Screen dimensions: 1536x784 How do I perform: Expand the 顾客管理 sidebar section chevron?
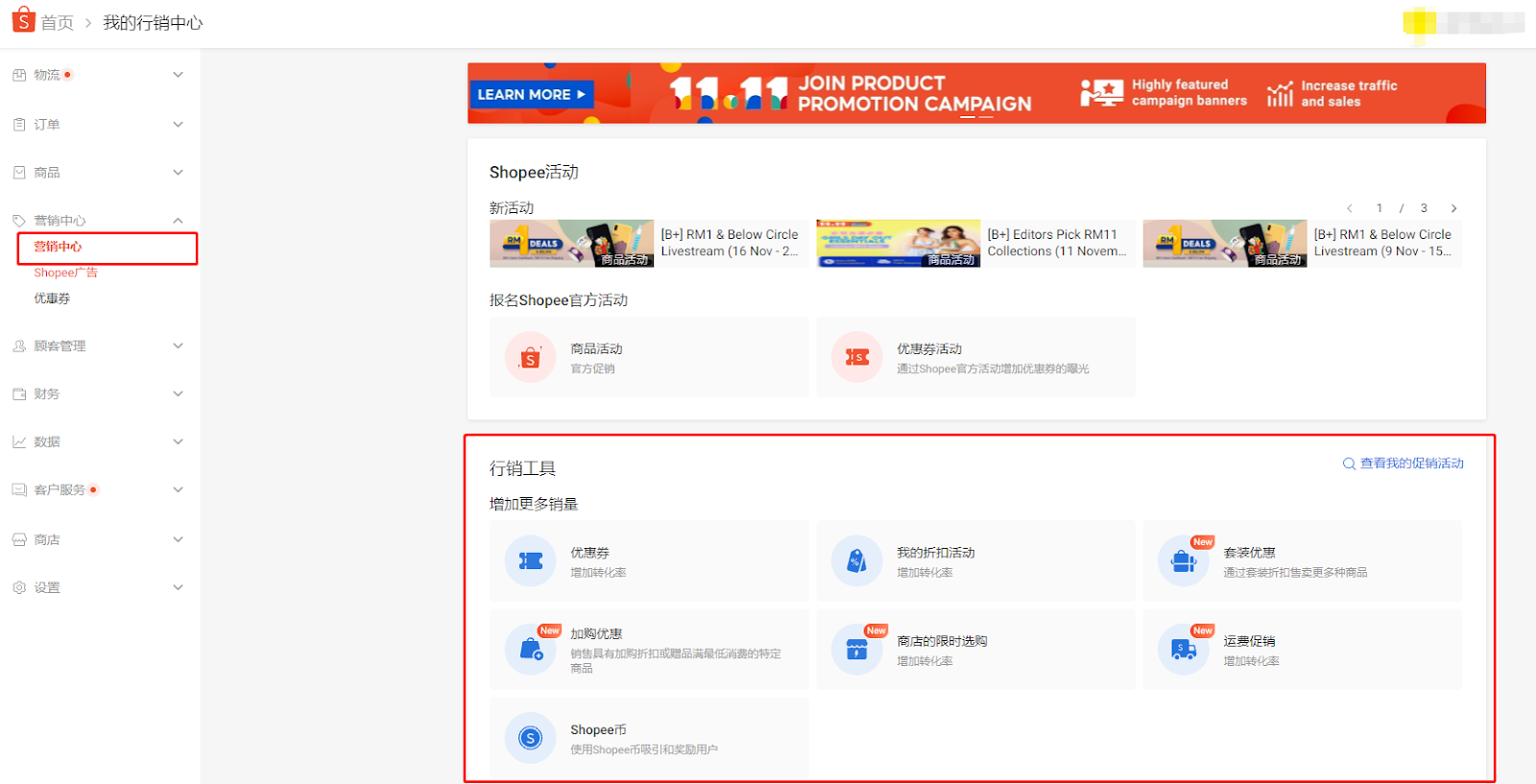(178, 346)
